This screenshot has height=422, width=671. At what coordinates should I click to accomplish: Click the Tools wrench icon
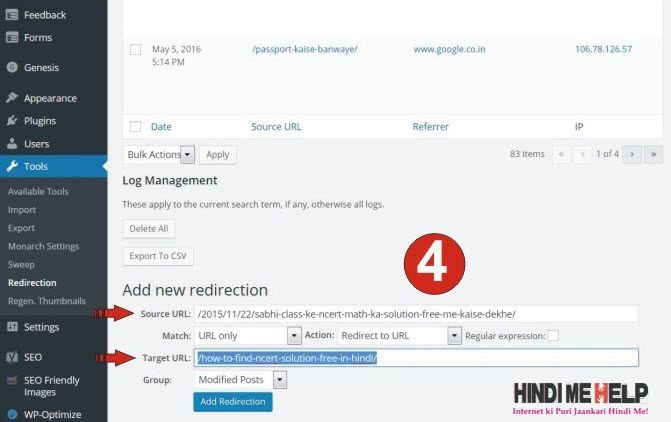pos(12,166)
